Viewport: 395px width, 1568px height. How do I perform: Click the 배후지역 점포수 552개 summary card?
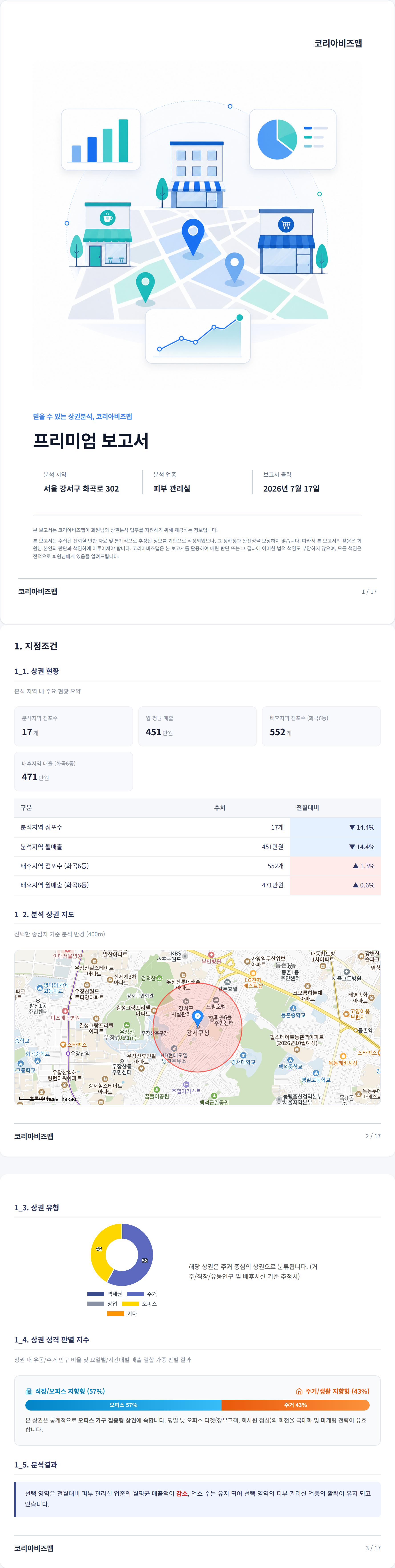coord(321,726)
